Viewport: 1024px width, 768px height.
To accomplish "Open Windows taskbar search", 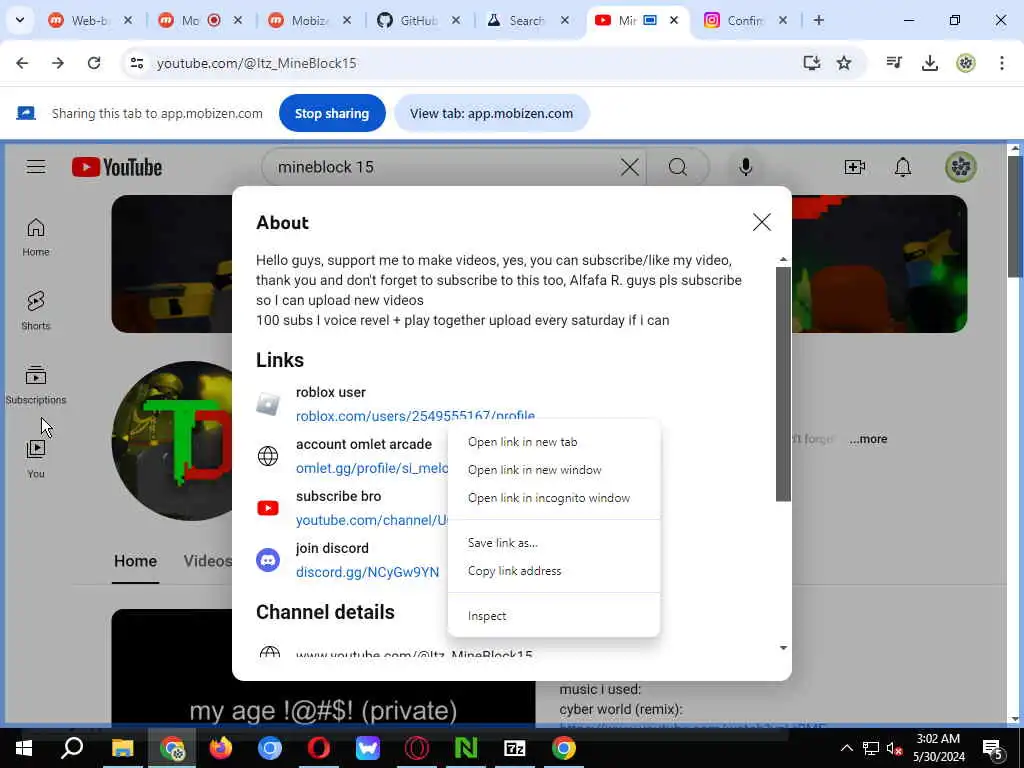I will click(x=72, y=748).
